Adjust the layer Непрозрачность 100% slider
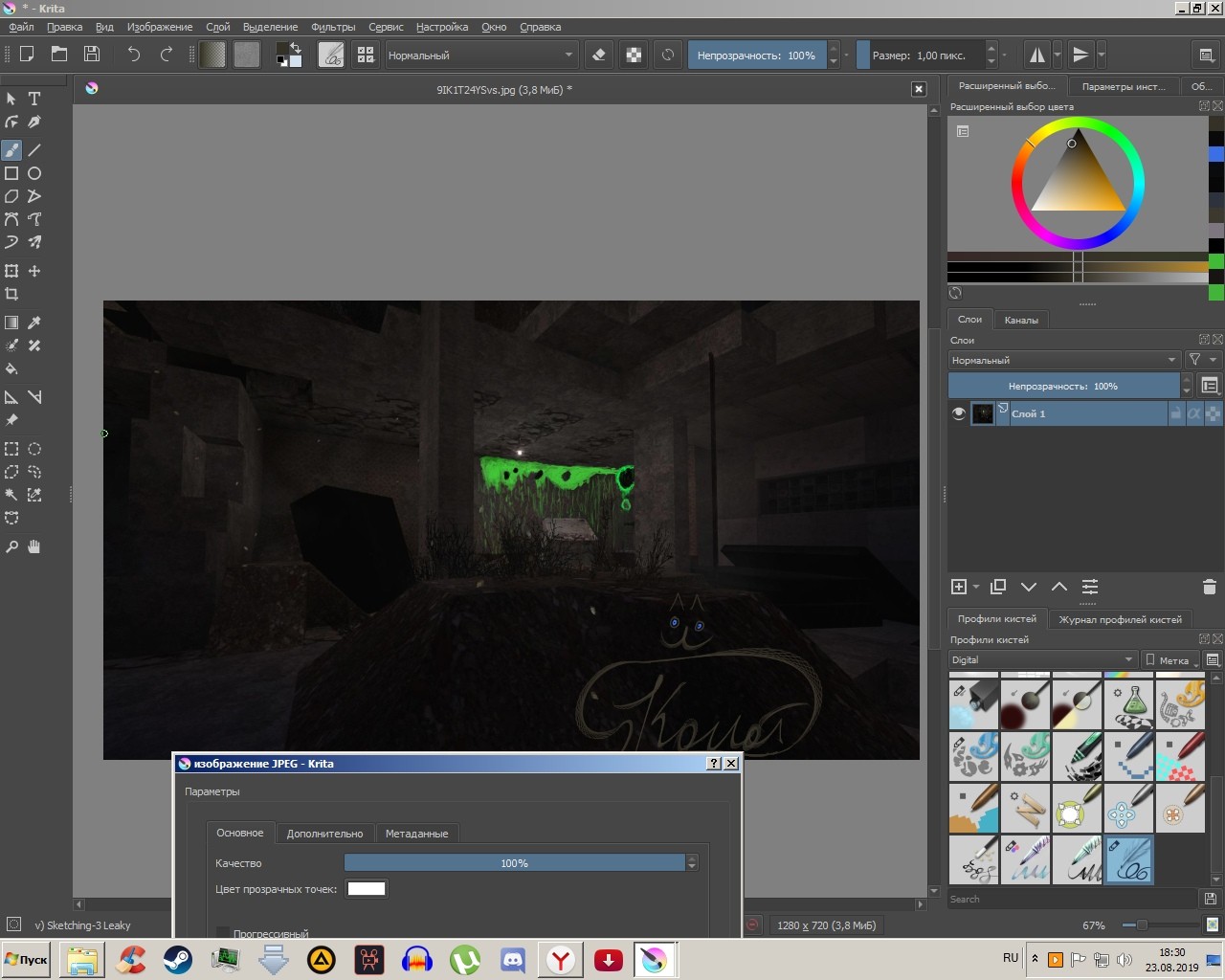1225x980 pixels. (x=1063, y=386)
